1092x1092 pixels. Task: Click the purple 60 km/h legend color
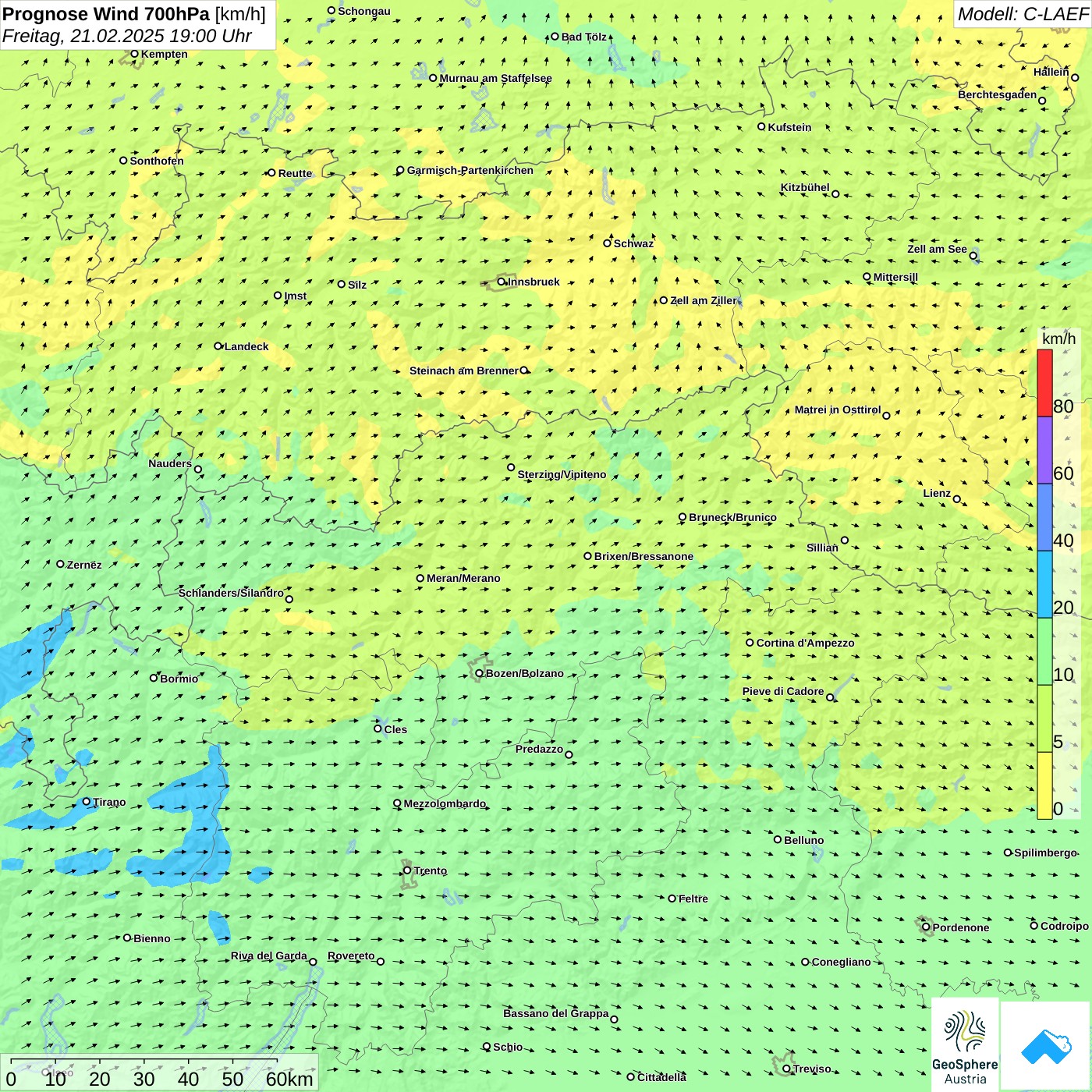[x=1044, y=450]
